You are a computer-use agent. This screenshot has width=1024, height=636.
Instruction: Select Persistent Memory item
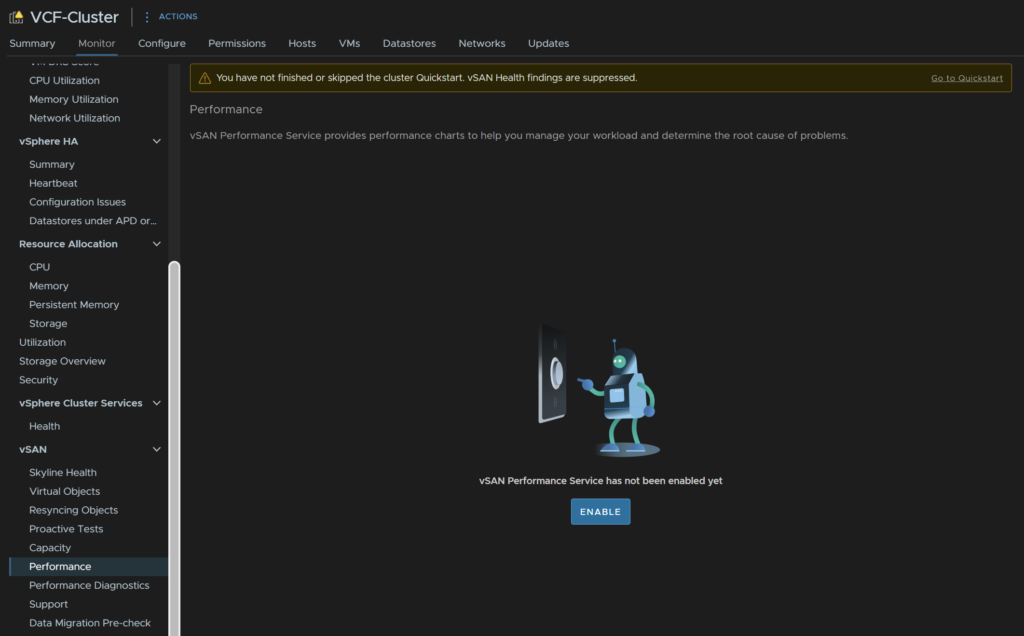[74, 305]
